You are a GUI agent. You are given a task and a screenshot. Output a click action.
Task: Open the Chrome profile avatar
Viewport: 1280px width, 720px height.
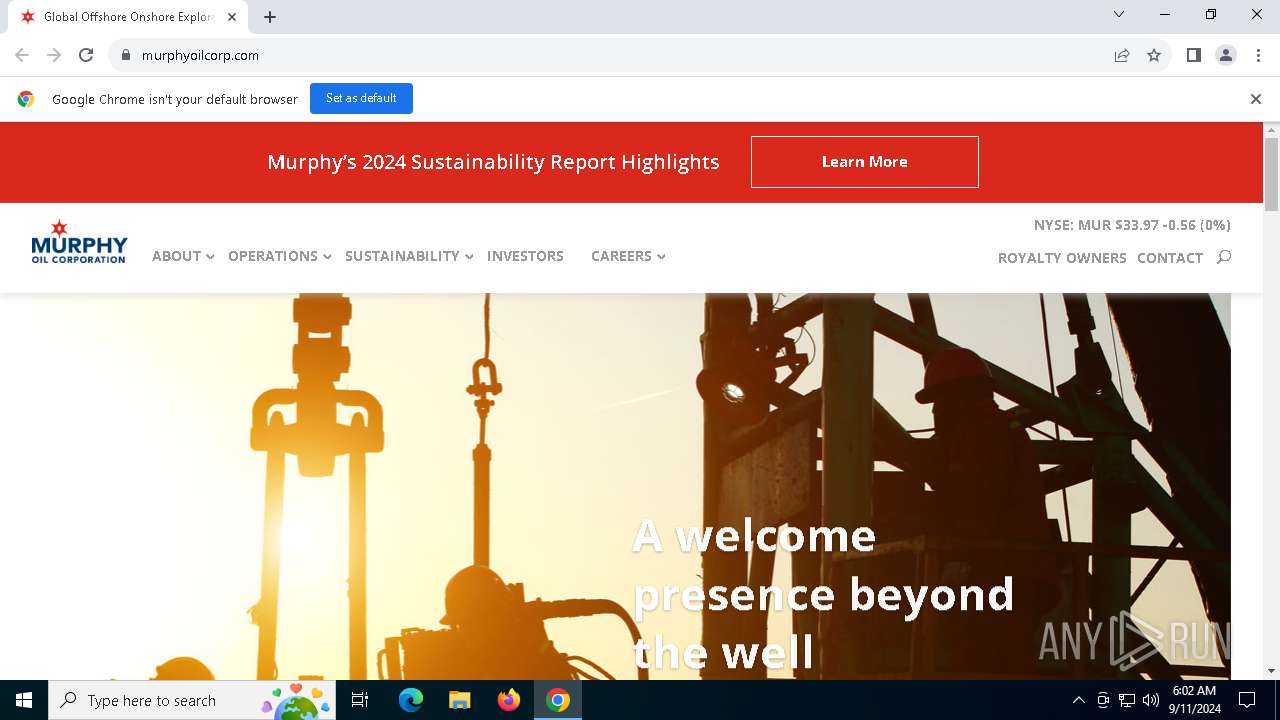[x=1226, y=55]
